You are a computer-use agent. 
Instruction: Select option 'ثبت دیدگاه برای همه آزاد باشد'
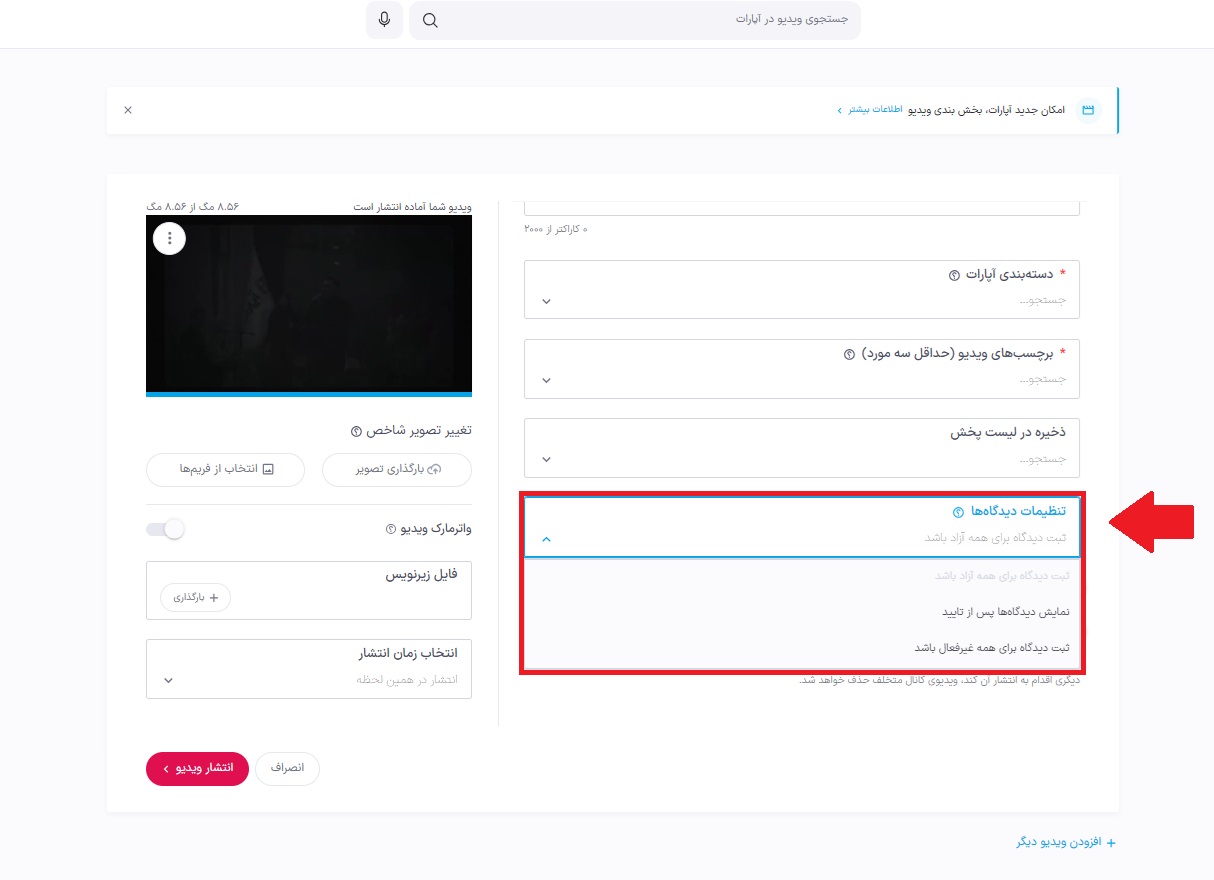click(x=802, y=576)
